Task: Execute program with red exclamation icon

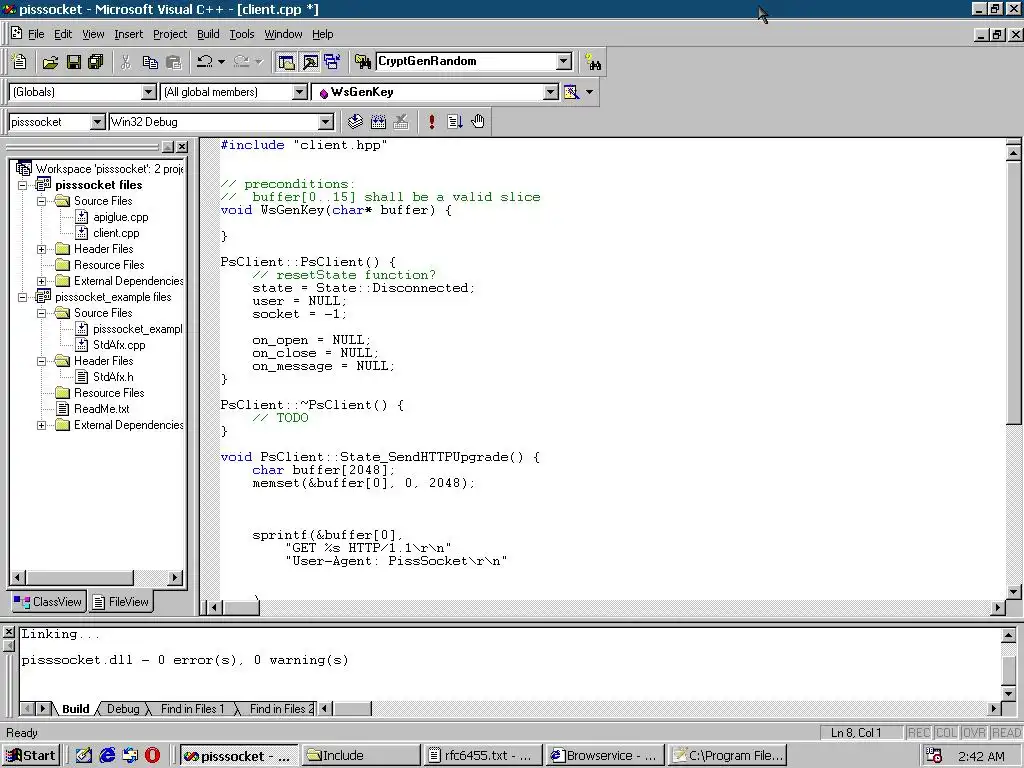Action: [432, 121]
